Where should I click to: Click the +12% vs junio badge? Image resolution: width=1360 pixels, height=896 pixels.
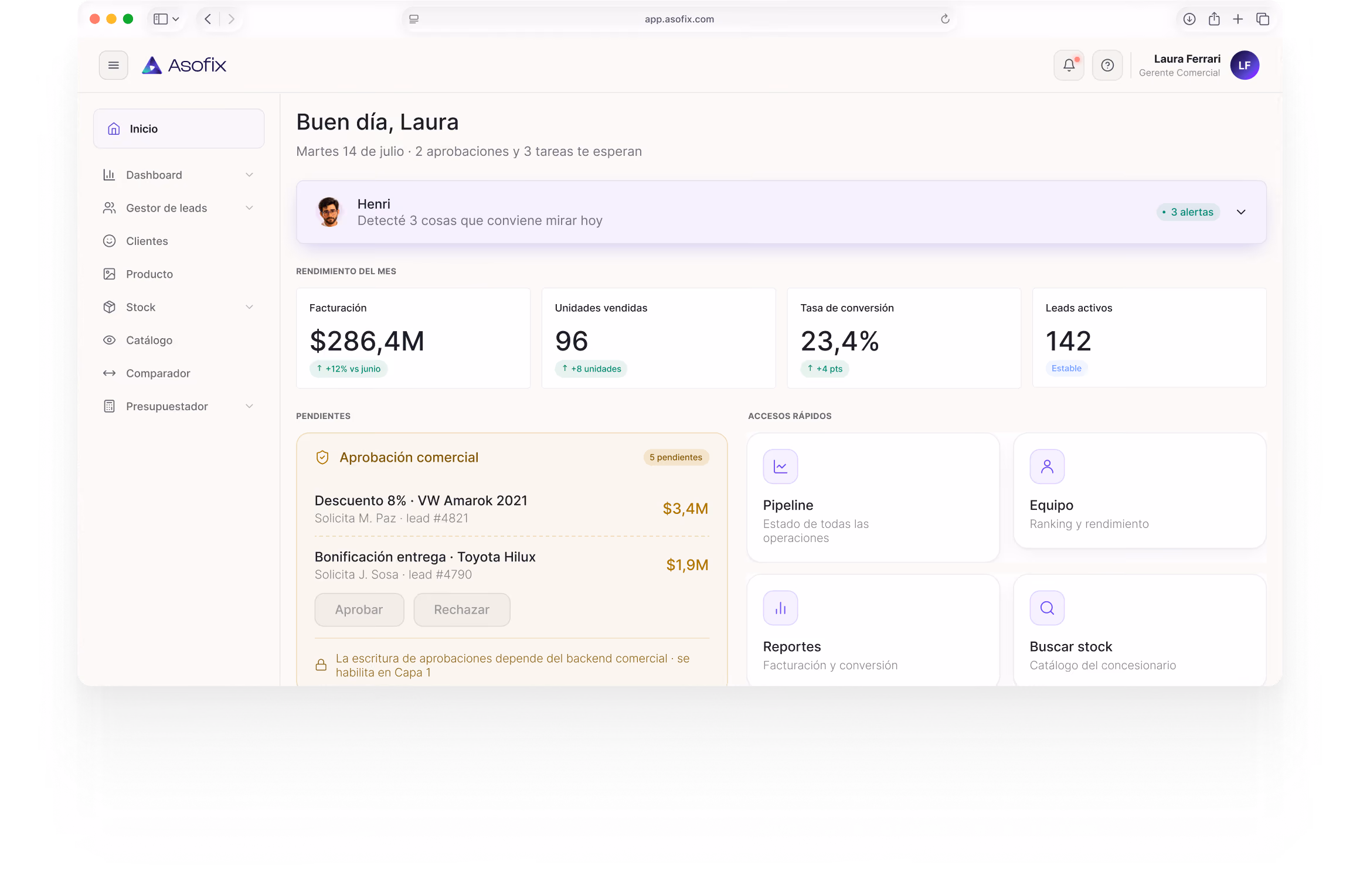coord(349,369)
